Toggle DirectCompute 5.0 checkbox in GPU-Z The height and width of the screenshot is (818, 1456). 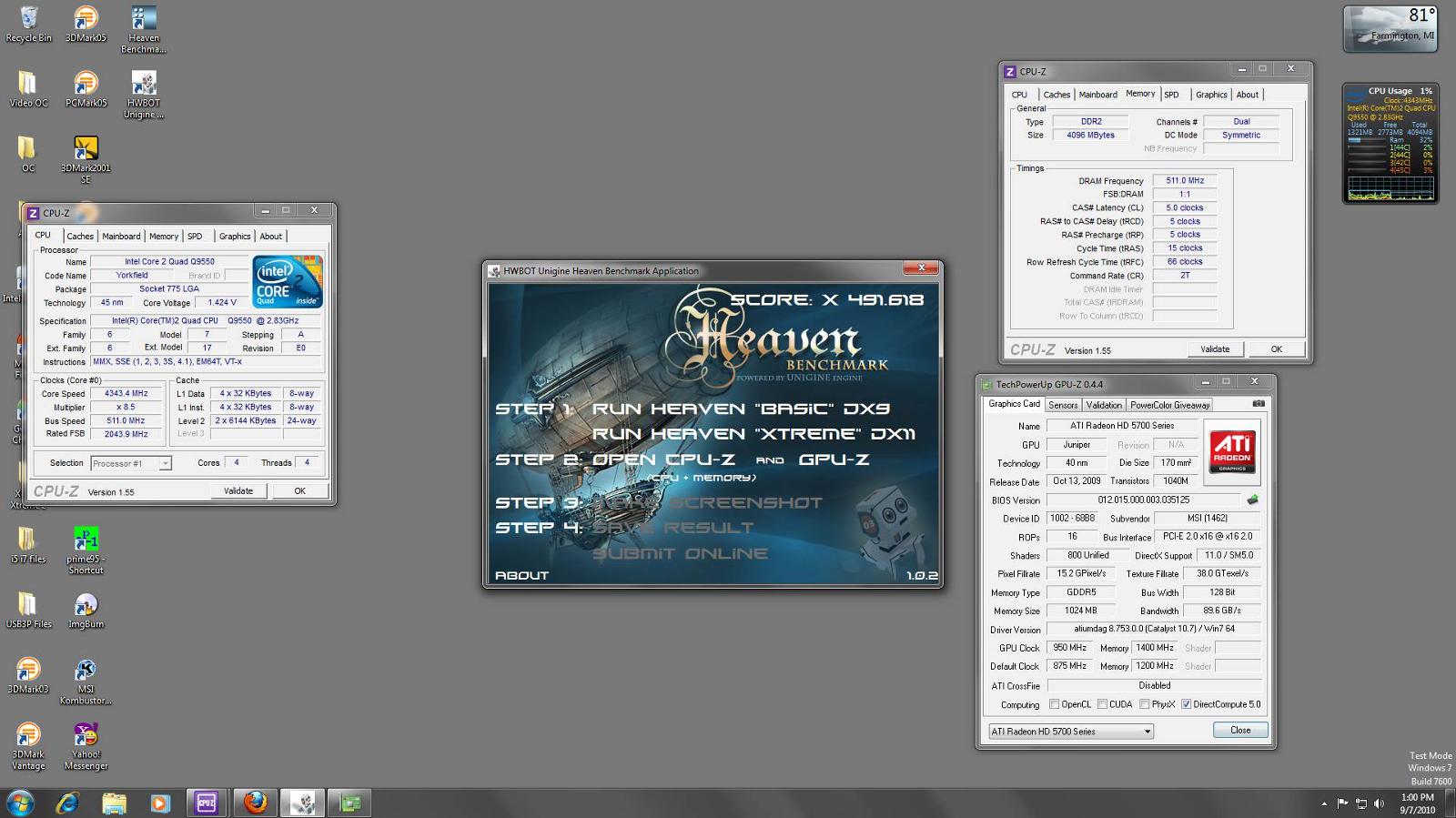[x=1186, y=704]
